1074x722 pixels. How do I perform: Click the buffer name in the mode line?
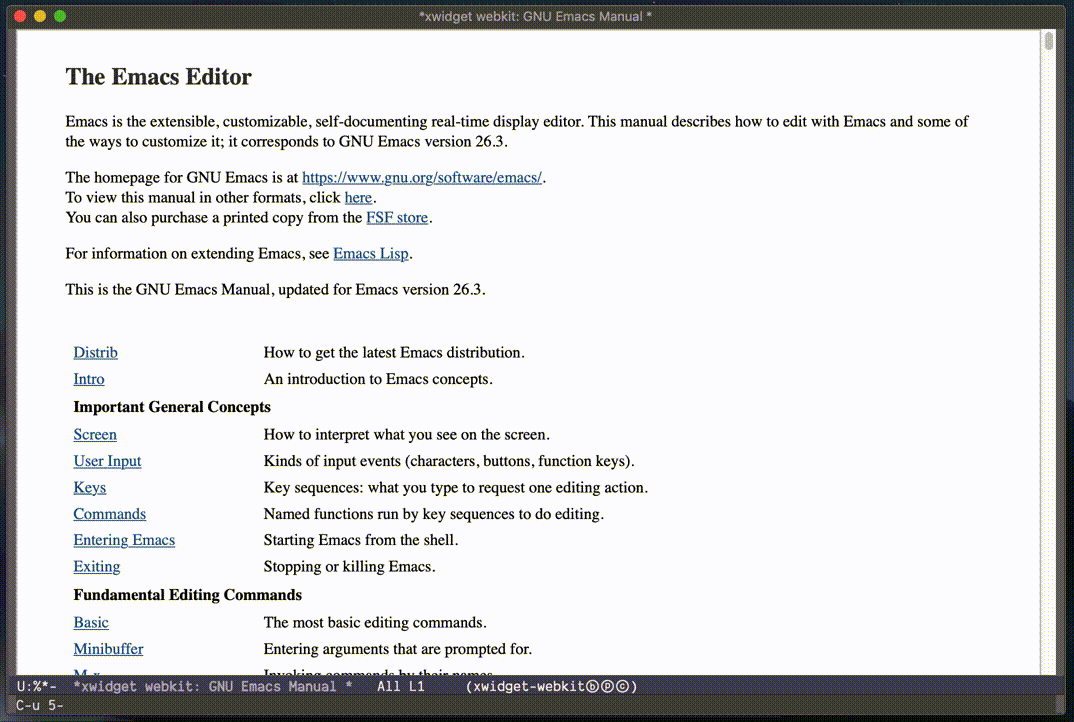(212, 686)
